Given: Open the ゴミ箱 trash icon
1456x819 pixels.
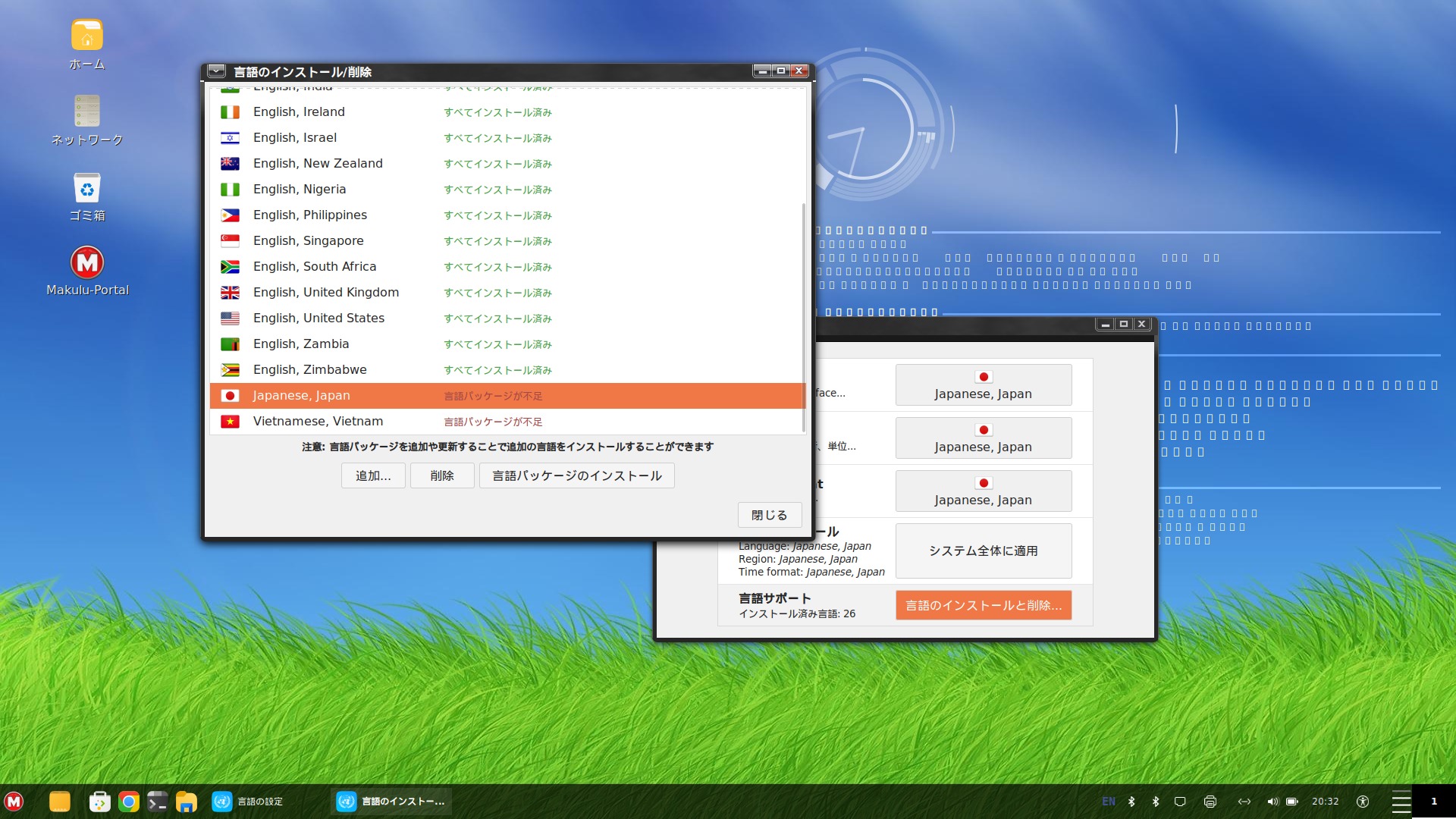Looking at the screenshot, I should (x=87, y=189).
